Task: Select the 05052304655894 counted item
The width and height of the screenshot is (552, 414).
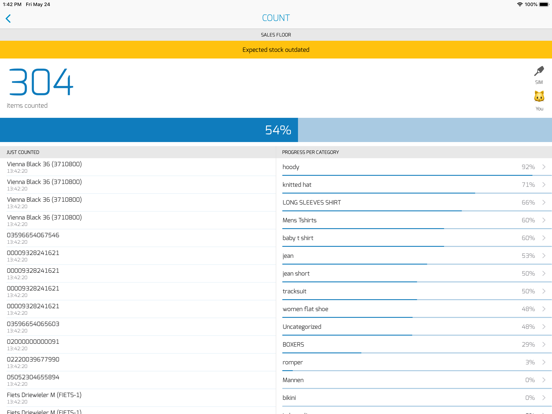Action: [138, 380]
